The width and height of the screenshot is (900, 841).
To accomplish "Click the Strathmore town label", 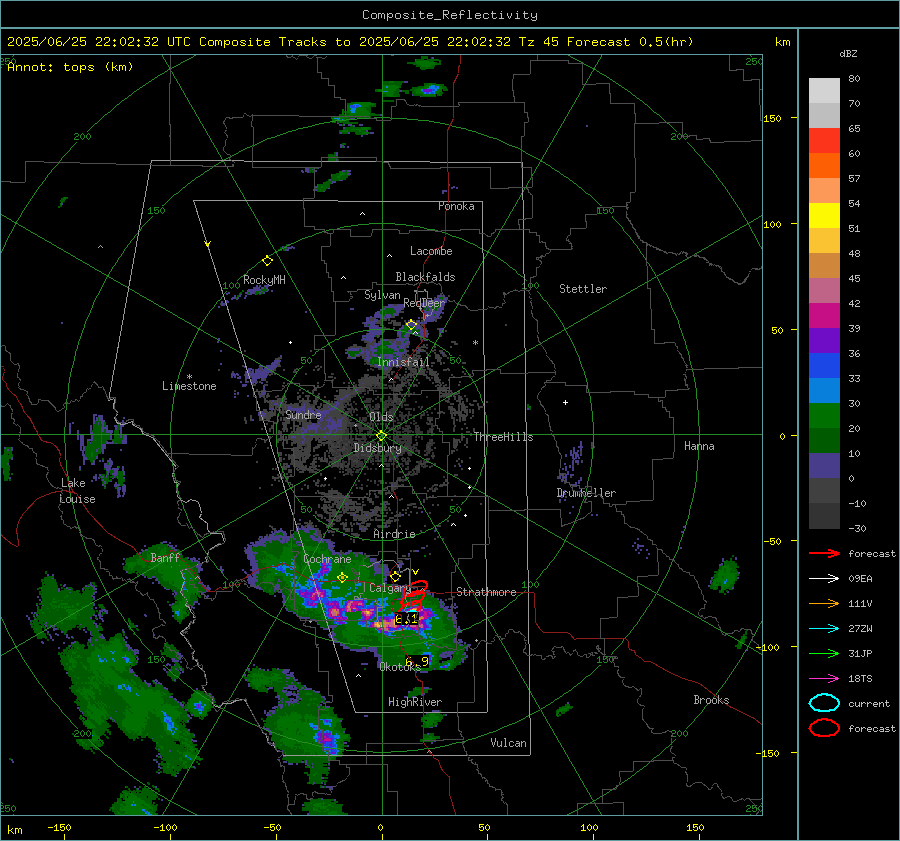I will click(x=486, y=592).
